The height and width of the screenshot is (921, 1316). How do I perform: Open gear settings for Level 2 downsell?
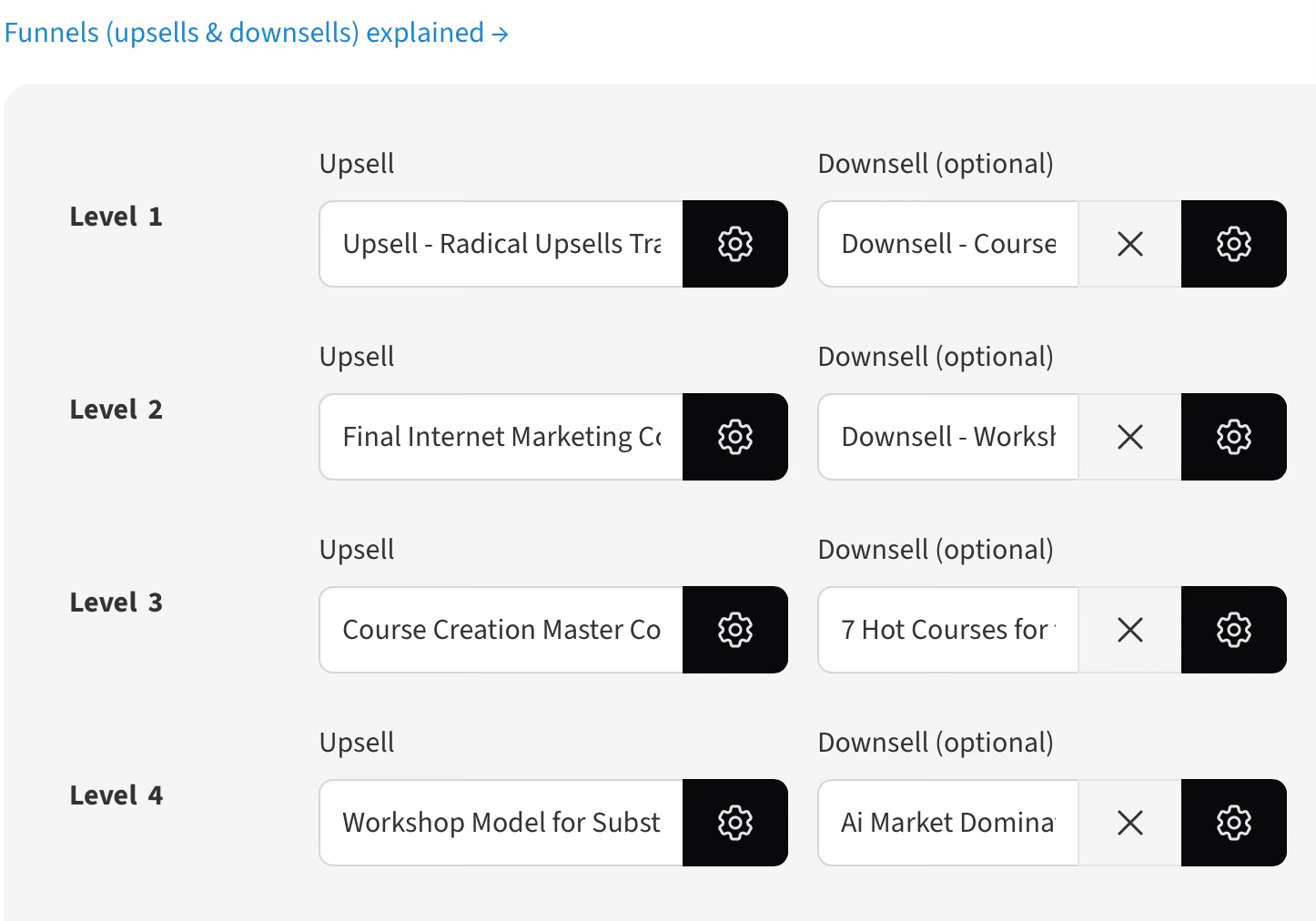click(1233, 437)
